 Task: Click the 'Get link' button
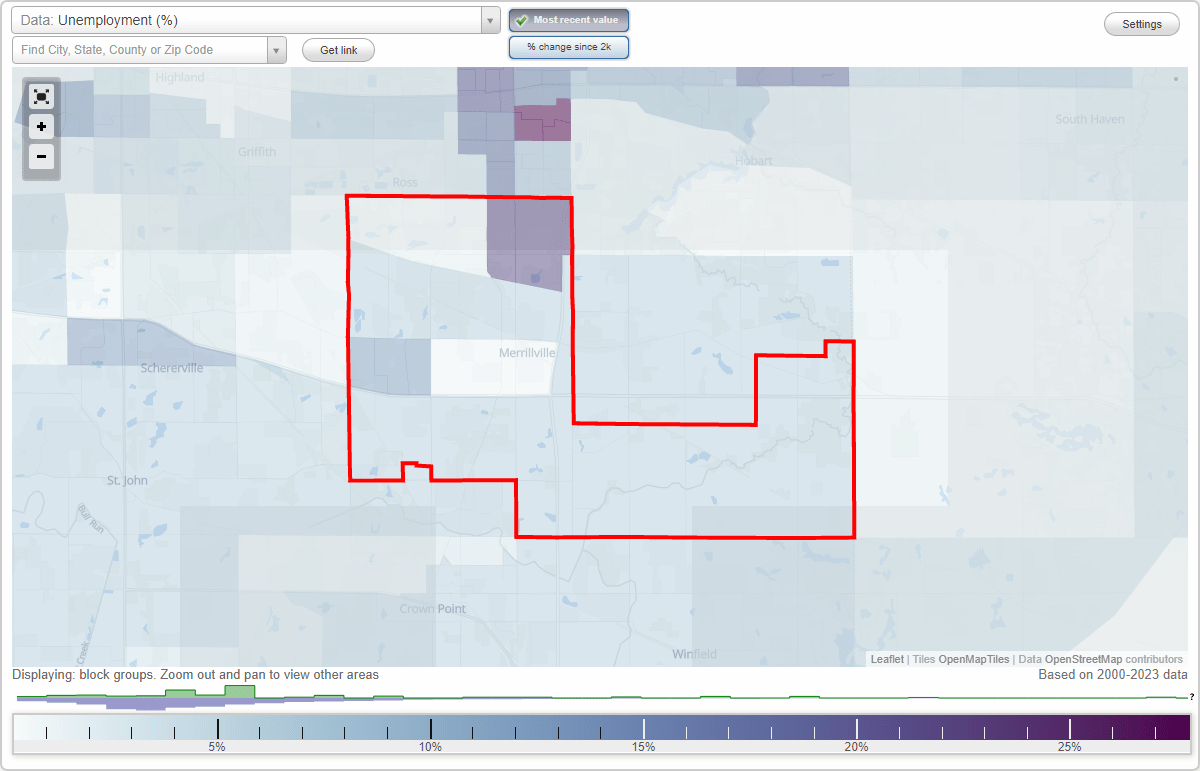tap(337, 48)
